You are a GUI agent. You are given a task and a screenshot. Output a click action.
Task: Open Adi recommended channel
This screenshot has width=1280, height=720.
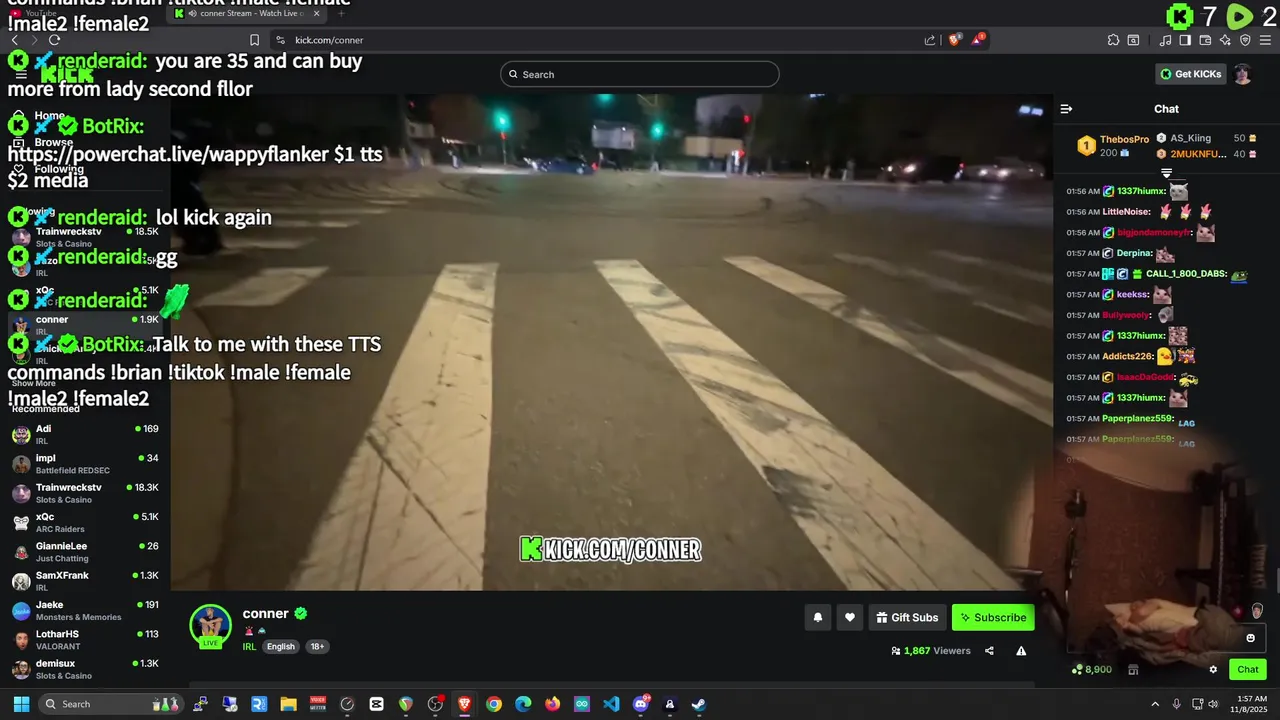click(x=85, y=435)
